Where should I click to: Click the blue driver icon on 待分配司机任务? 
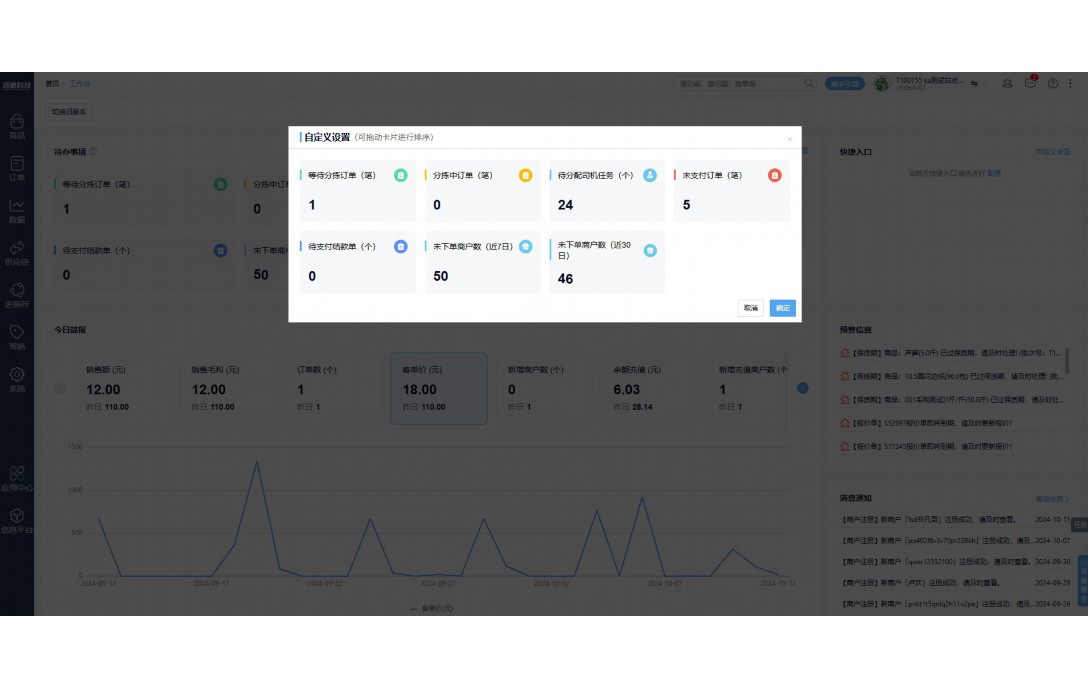650,175
